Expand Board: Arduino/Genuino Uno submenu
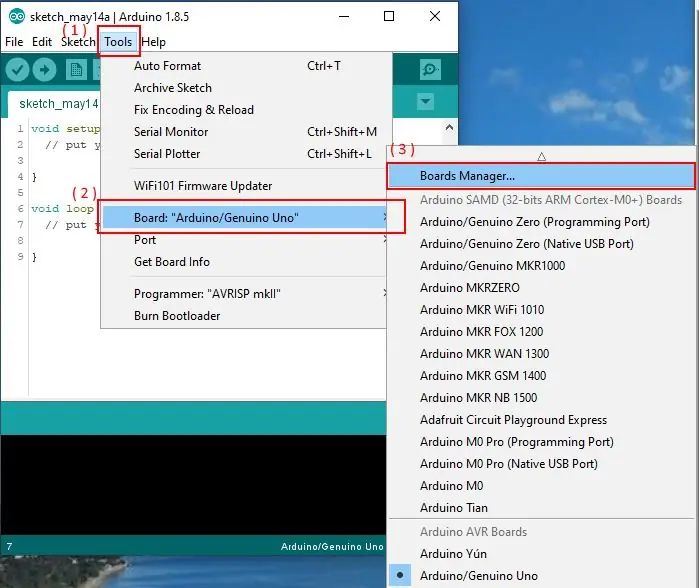The width and height of the screenshot is (699, 588). tap(244, 218)
